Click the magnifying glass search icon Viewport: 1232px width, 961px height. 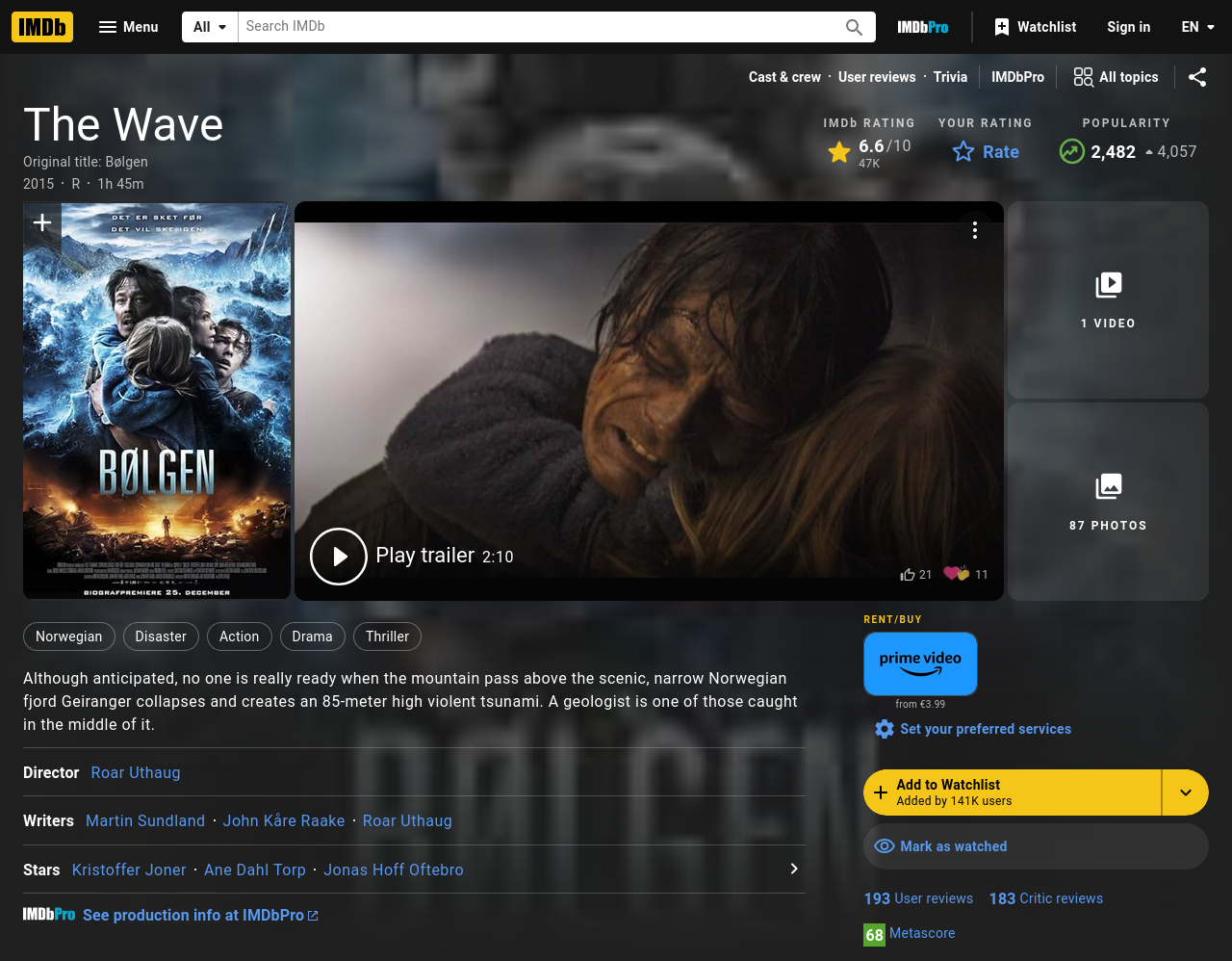click(x=854, y=27)
